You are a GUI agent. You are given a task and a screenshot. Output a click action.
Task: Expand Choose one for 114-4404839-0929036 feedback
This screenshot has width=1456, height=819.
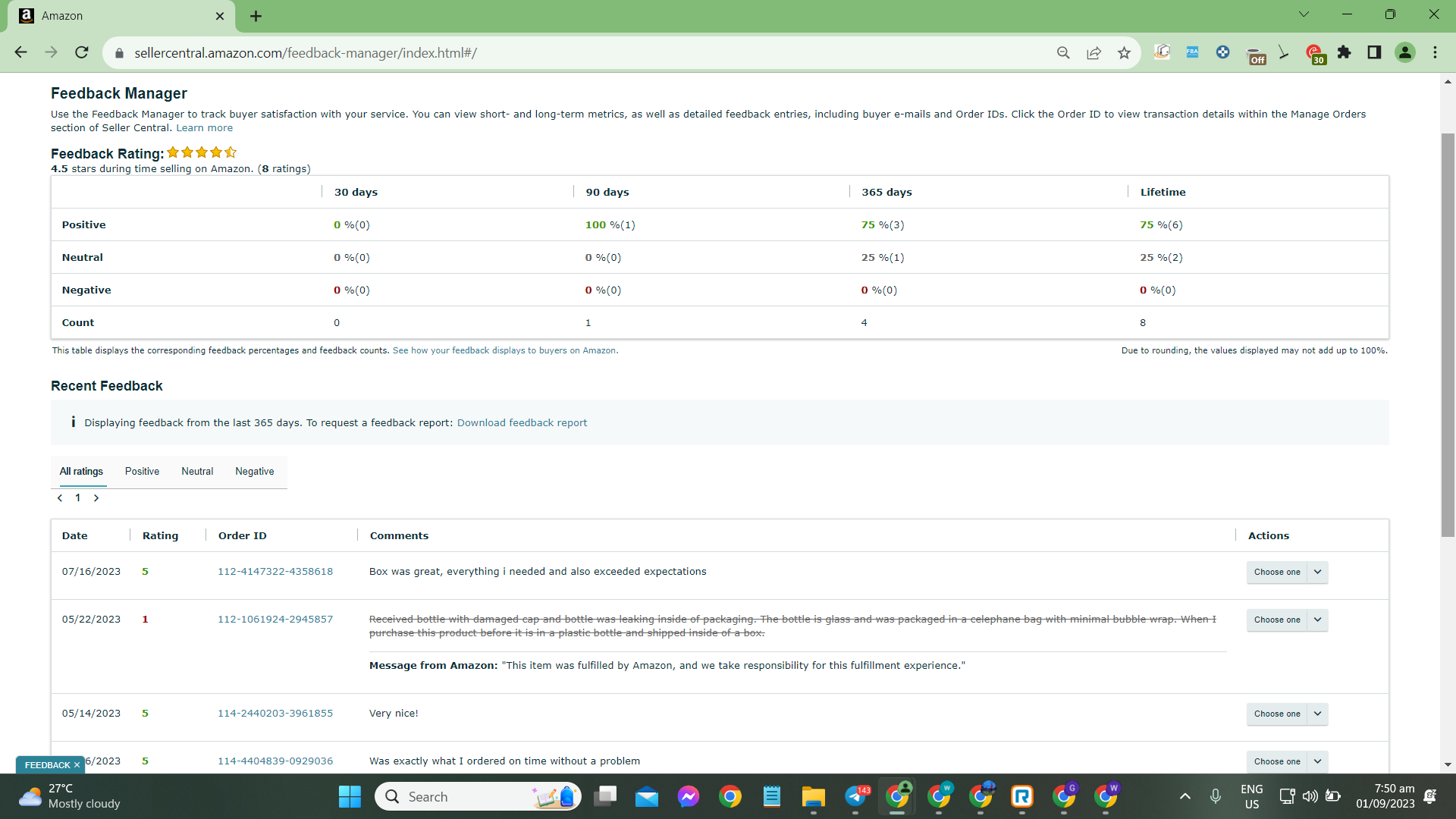(1287, 761)
